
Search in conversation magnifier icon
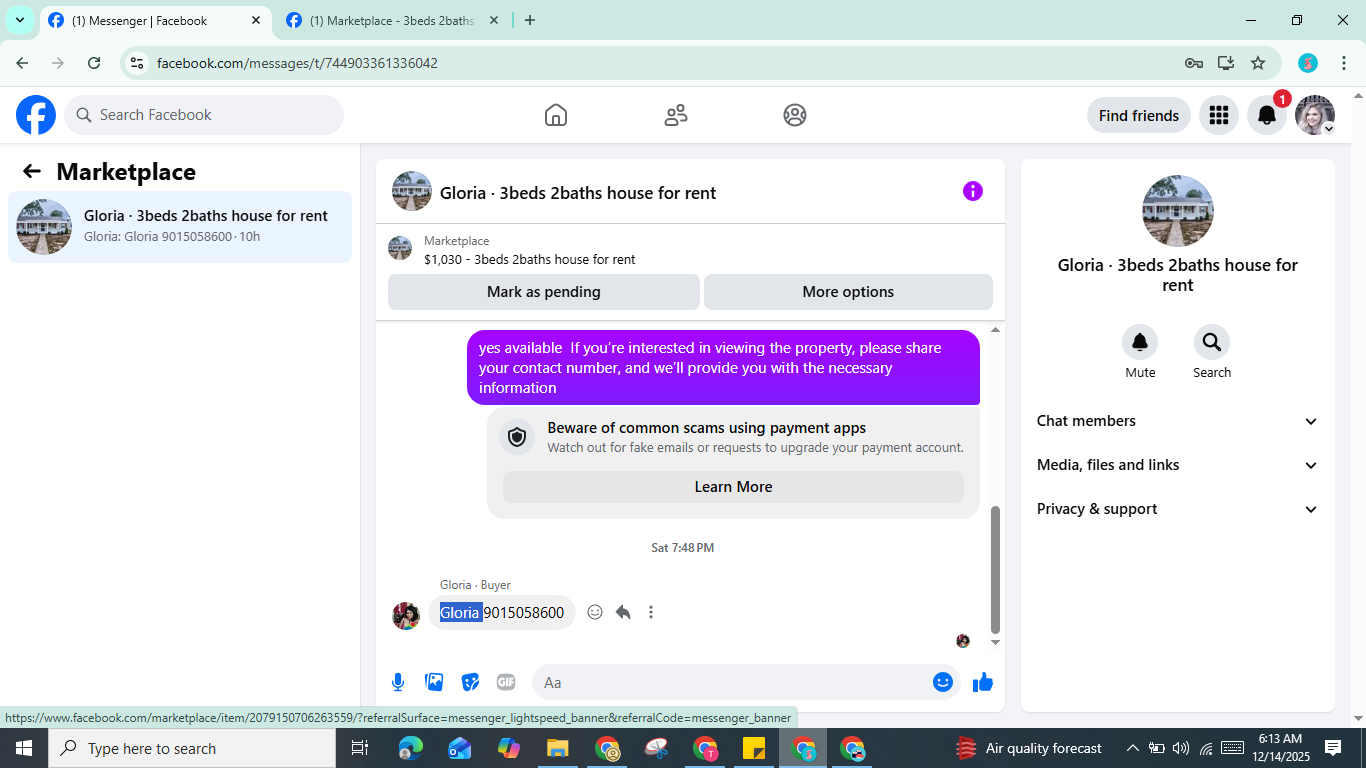coord(1212,343)
